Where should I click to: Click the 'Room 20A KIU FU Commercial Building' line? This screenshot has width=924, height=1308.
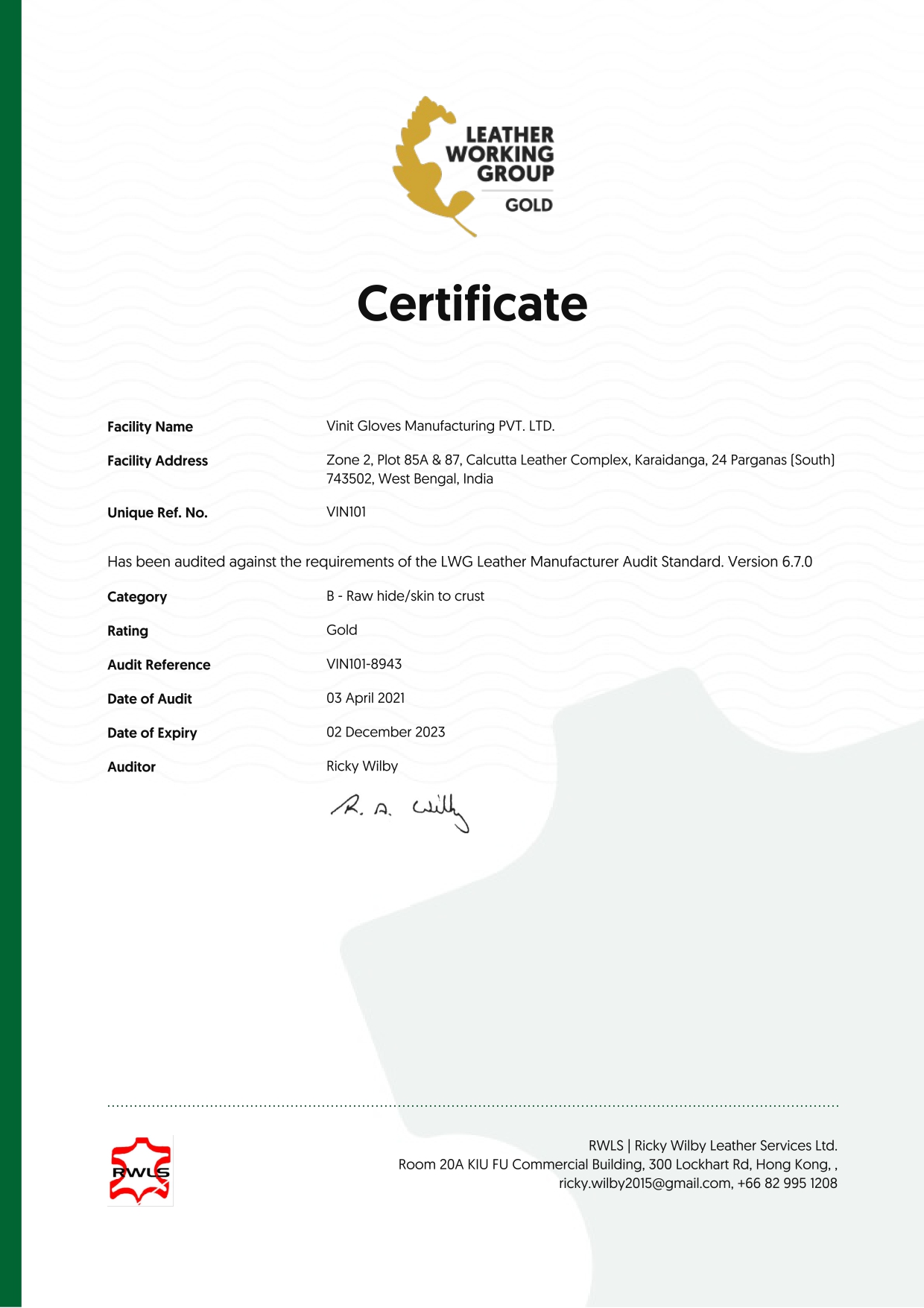(618, 1164)
